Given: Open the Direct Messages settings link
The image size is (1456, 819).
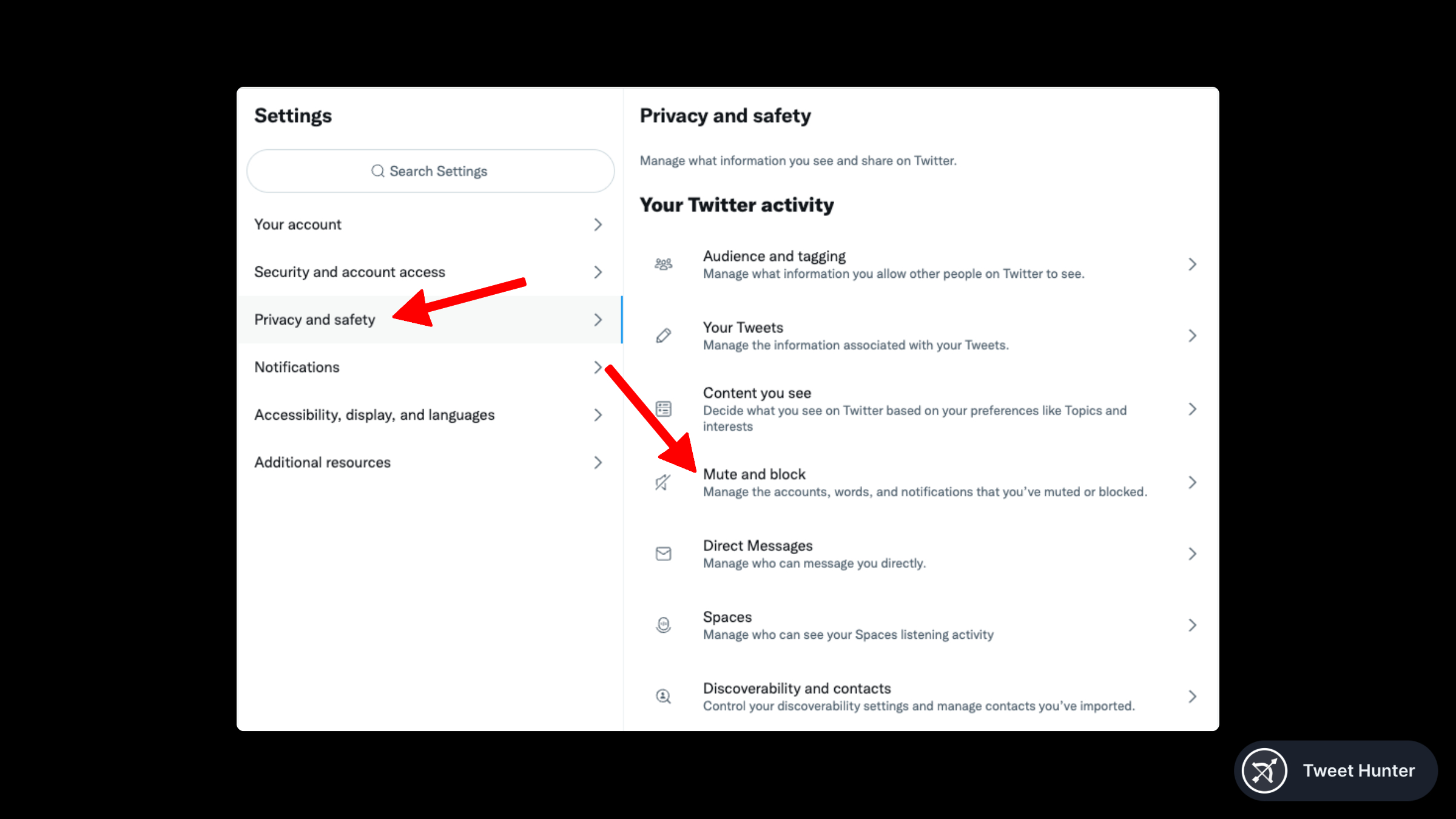Looking at the screenshot, I should click(x=758, y=546).
